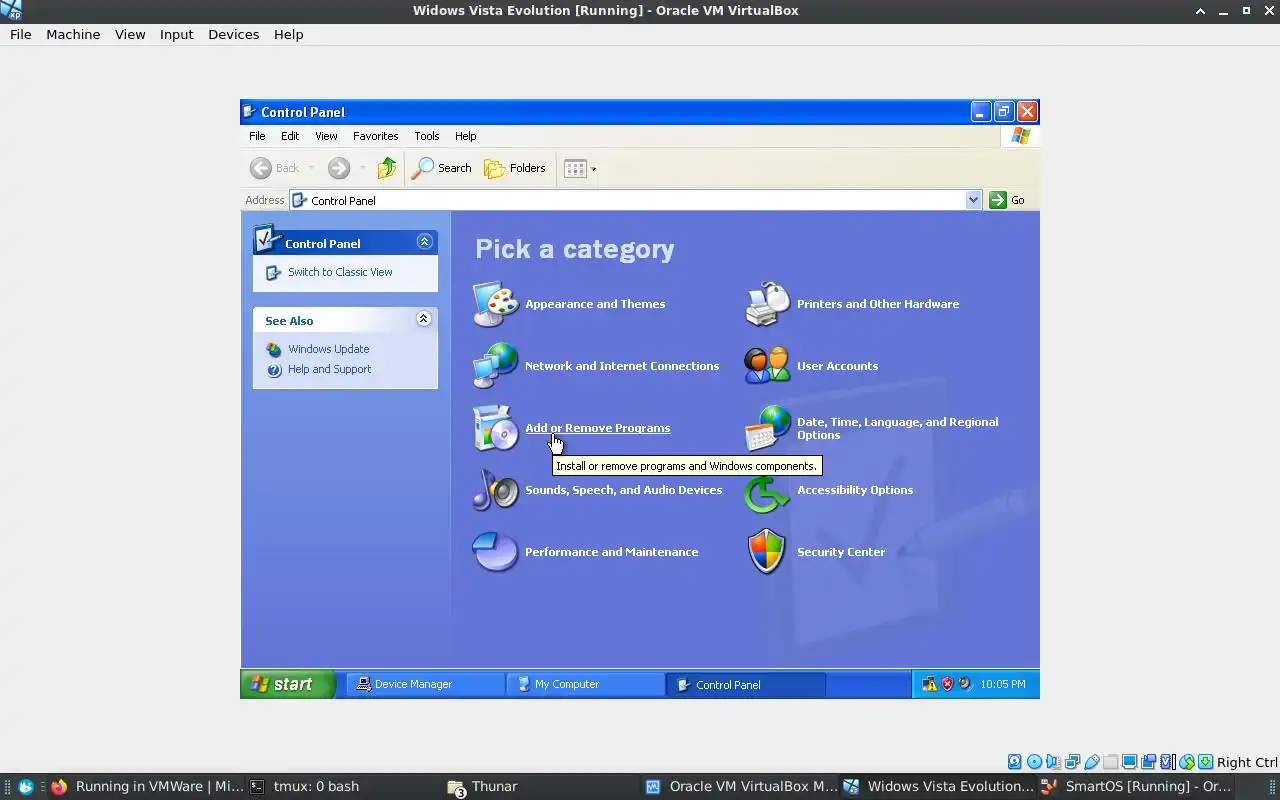Viewport: 1280px width, 800px height.
Task: Open the Tools menu
Action: click(427, 136)
